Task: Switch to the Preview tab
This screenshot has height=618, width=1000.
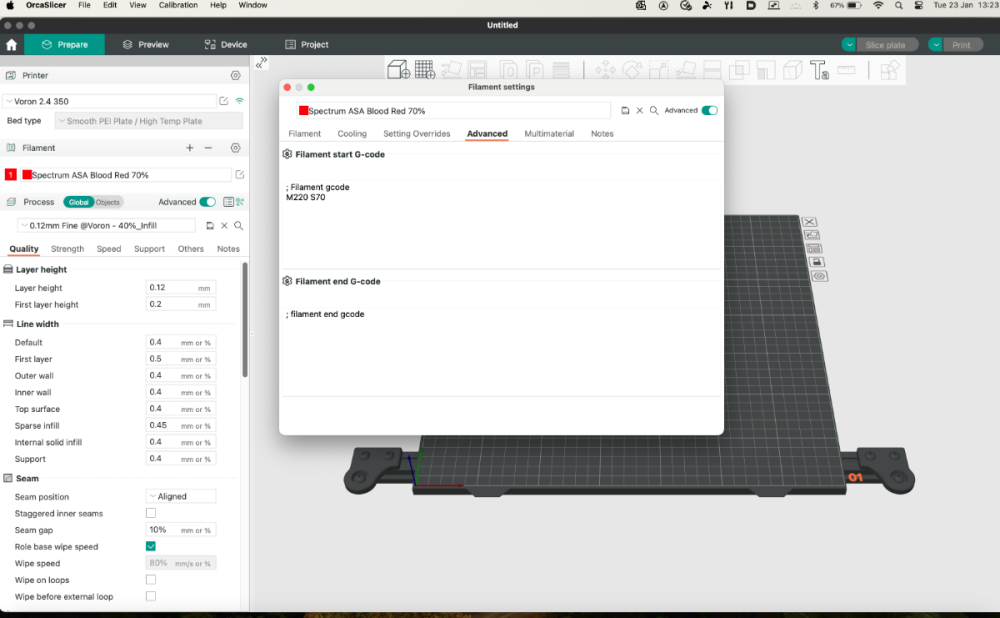Action: click(x=146, y=45)
